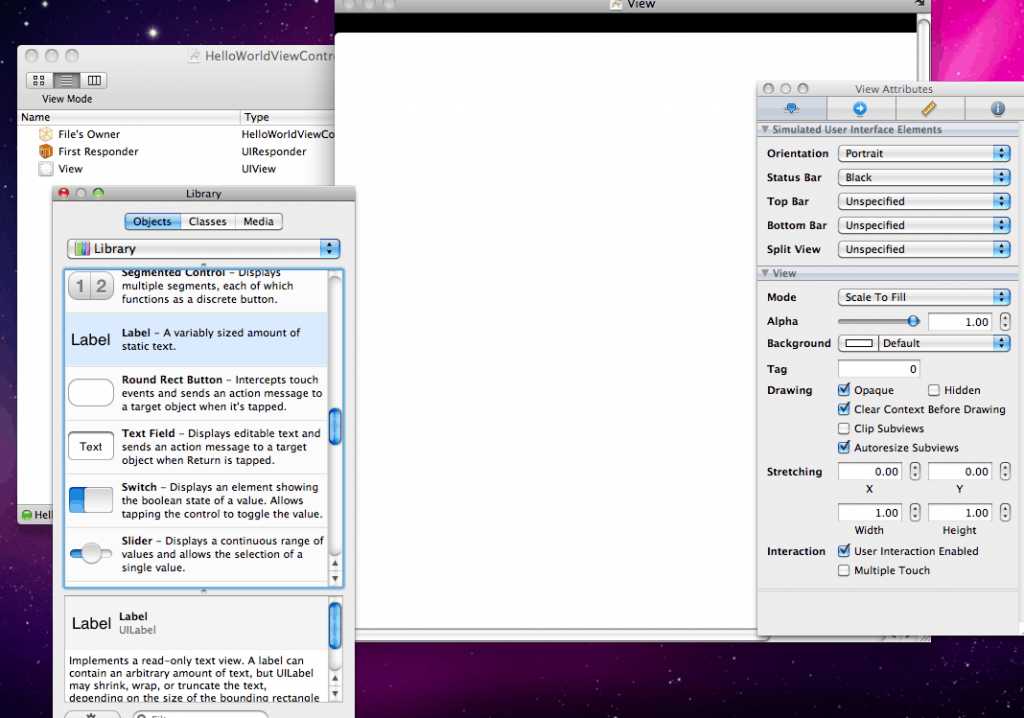Click the Stretching Width value field
The height and width of the screenshot is (718, 1024).
pyautogui.click(x=870, y=513)
